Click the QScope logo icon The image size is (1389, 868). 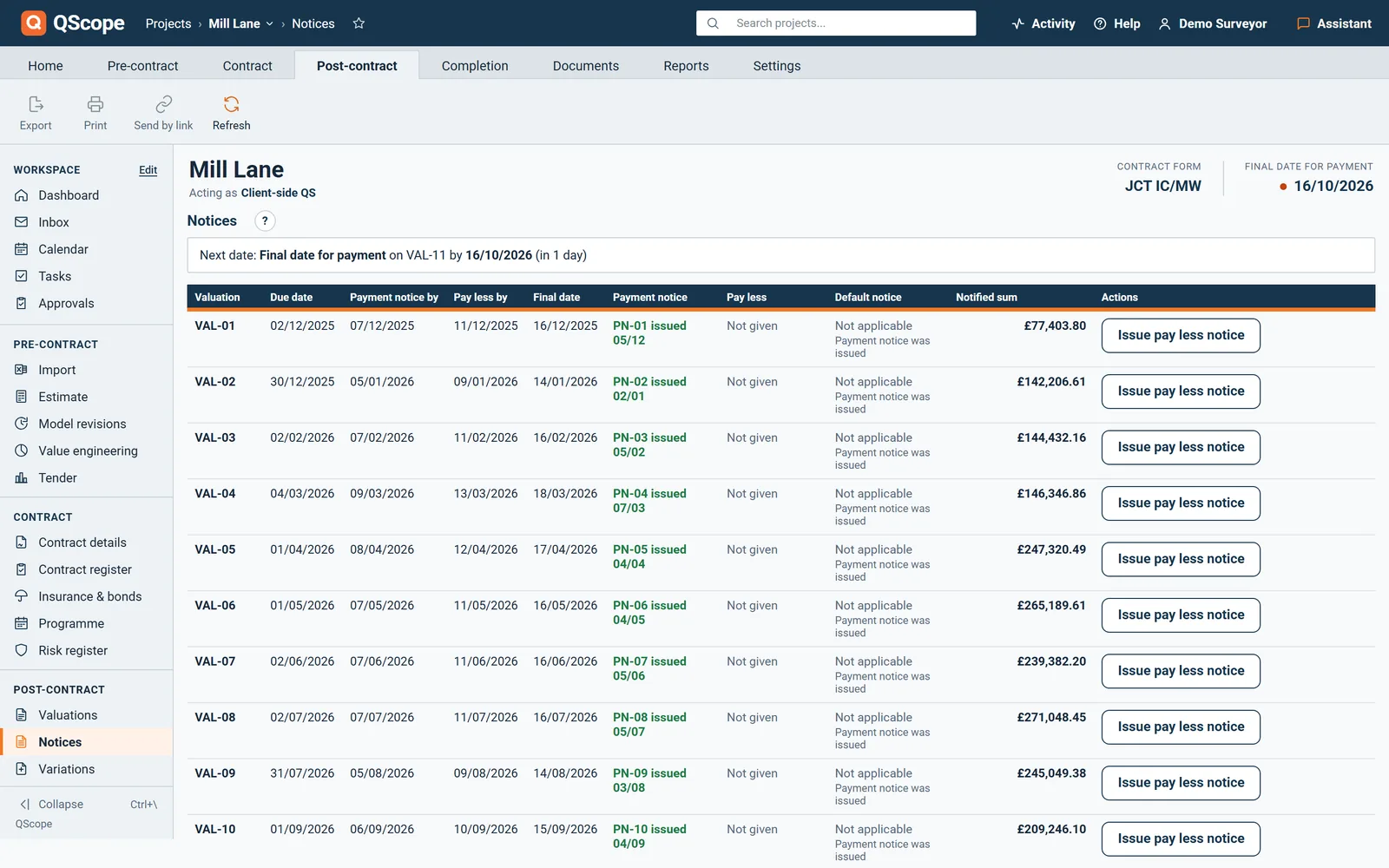(x=34, y=23)
